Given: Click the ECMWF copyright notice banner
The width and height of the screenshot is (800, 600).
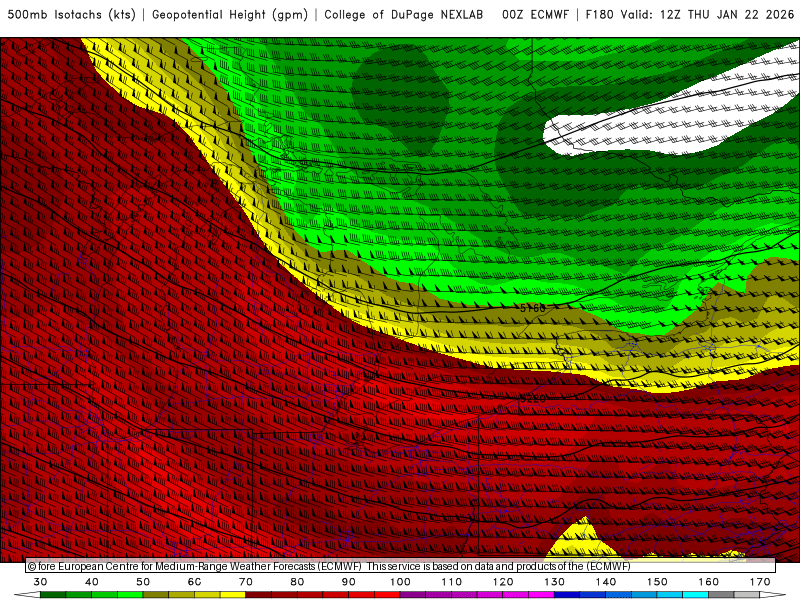Looking at the screenshot, I should (x=401, y=566).
